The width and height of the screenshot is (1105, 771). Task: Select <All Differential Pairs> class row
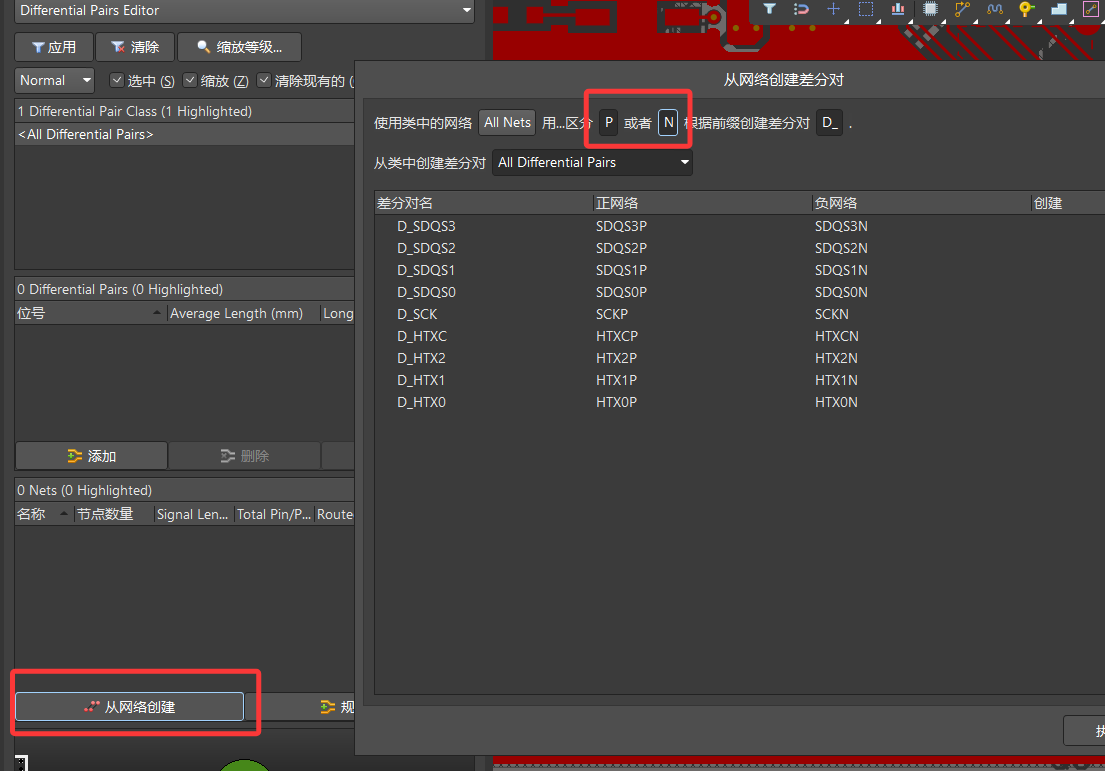(x=185, y=134)
